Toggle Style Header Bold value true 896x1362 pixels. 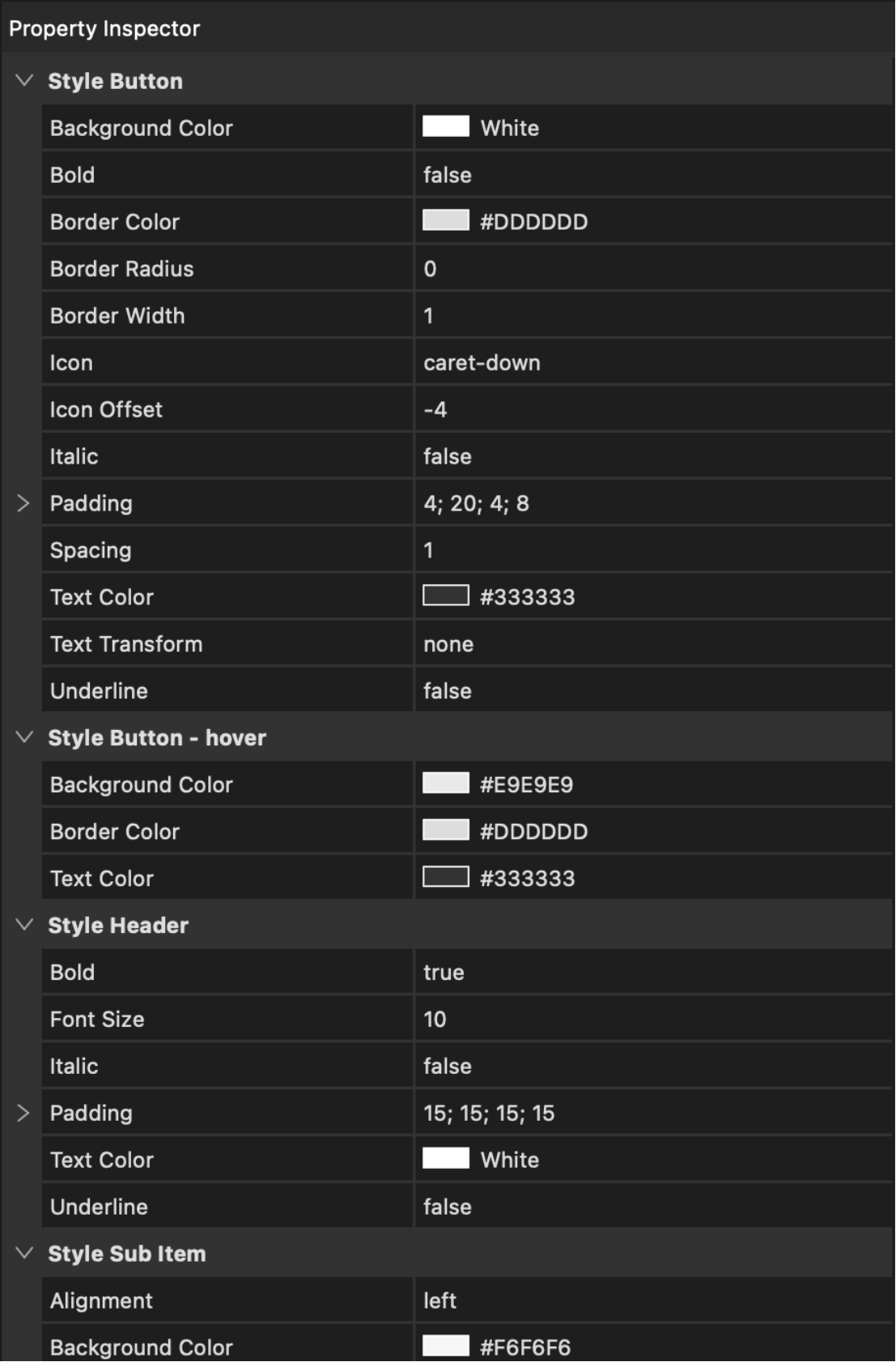pos(444,972)
